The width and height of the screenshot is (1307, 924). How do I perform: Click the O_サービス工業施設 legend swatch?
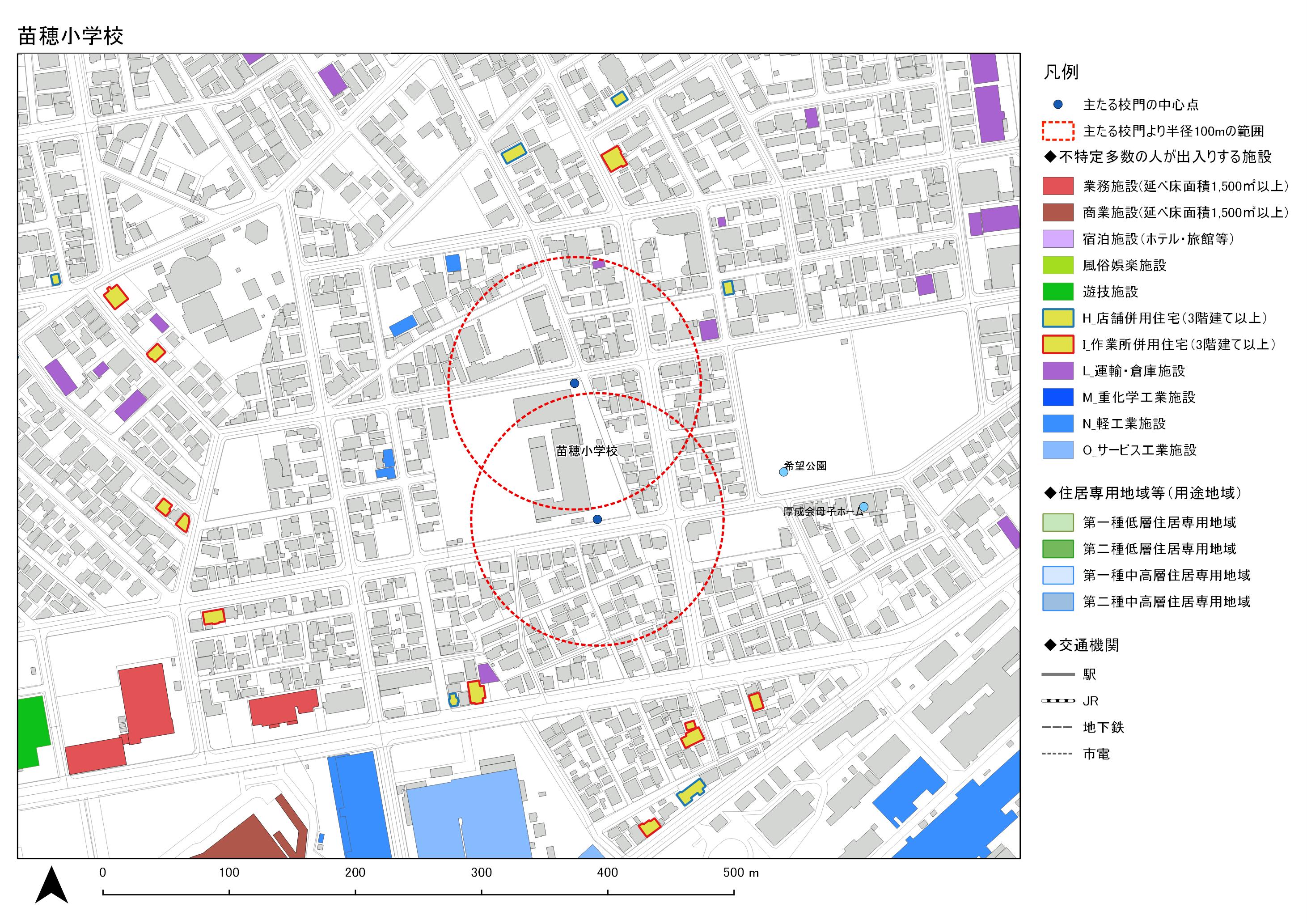pos(1058,450)
